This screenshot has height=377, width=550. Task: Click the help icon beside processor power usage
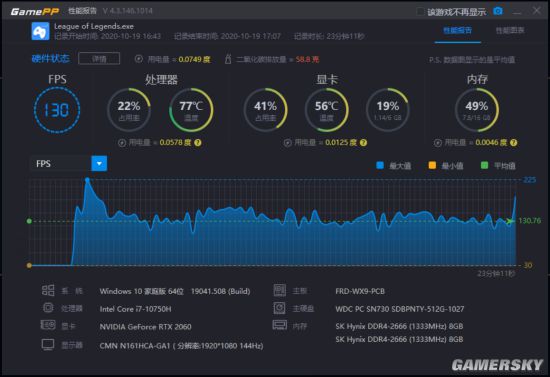pos(198,143)
